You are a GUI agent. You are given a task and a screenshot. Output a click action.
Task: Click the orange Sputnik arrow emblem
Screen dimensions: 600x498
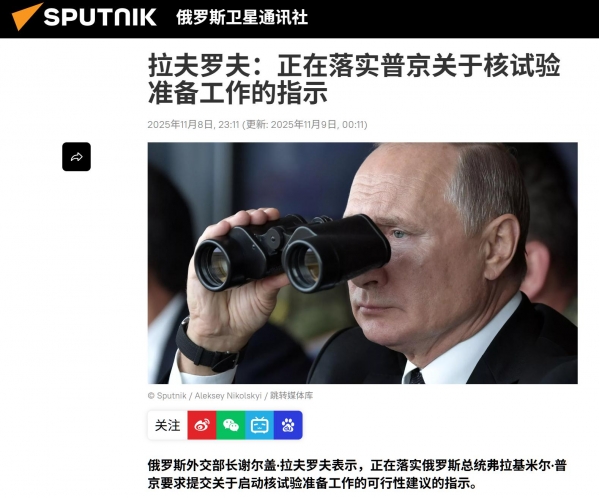coord(26,16)
